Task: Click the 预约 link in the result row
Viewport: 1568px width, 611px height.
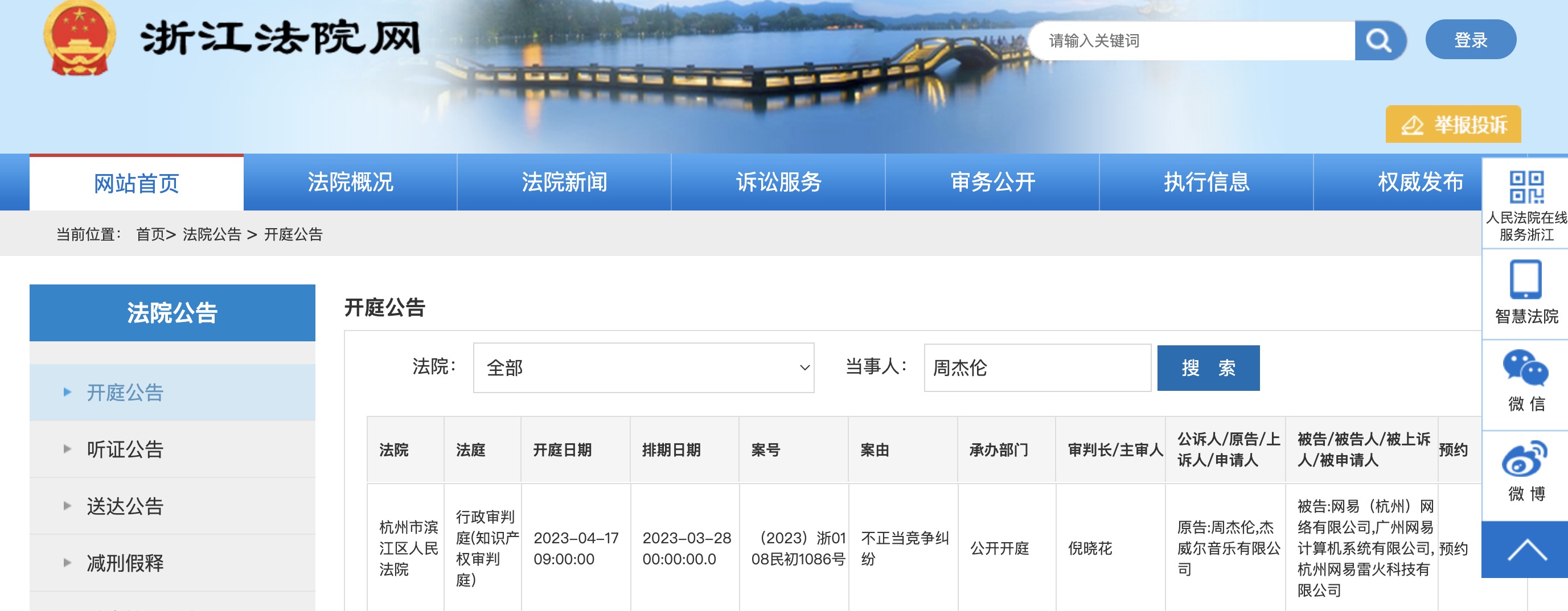Action: [1453, 548]
